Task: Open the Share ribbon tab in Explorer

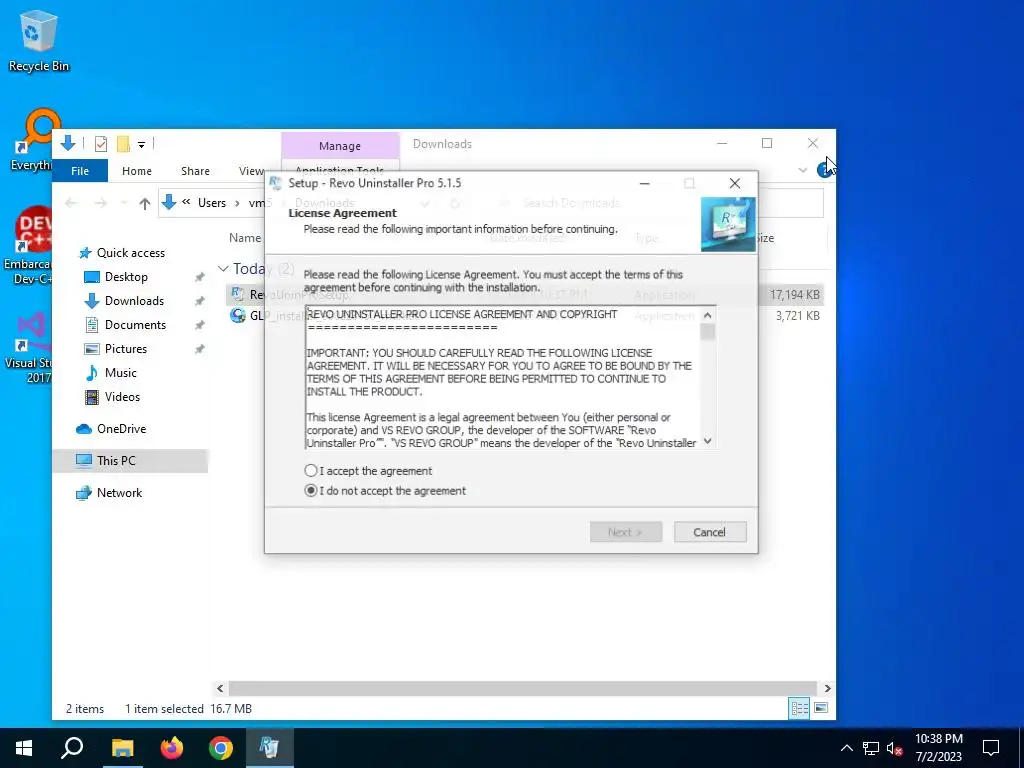Action: pyautogui.click(x=195, y=171)
